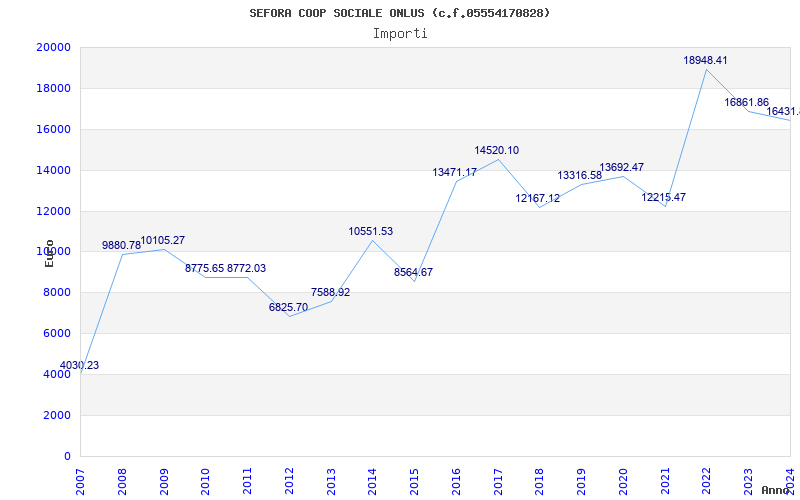The width and height of the screenshot is (800, 500).
Task: Click data label 16861.86
Action: (746, 103)
